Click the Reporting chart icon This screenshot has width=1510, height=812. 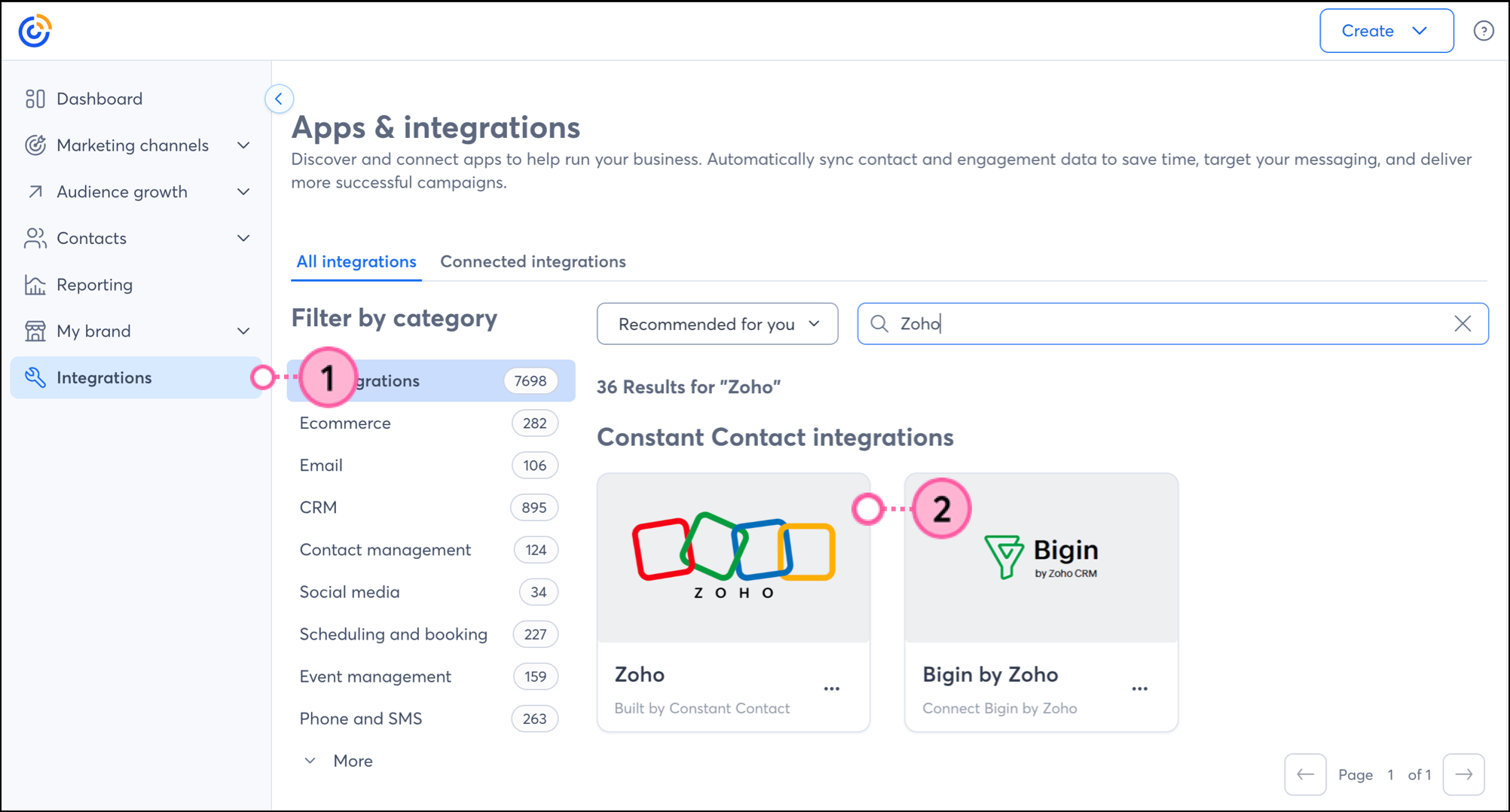click(x=35, y=285)
